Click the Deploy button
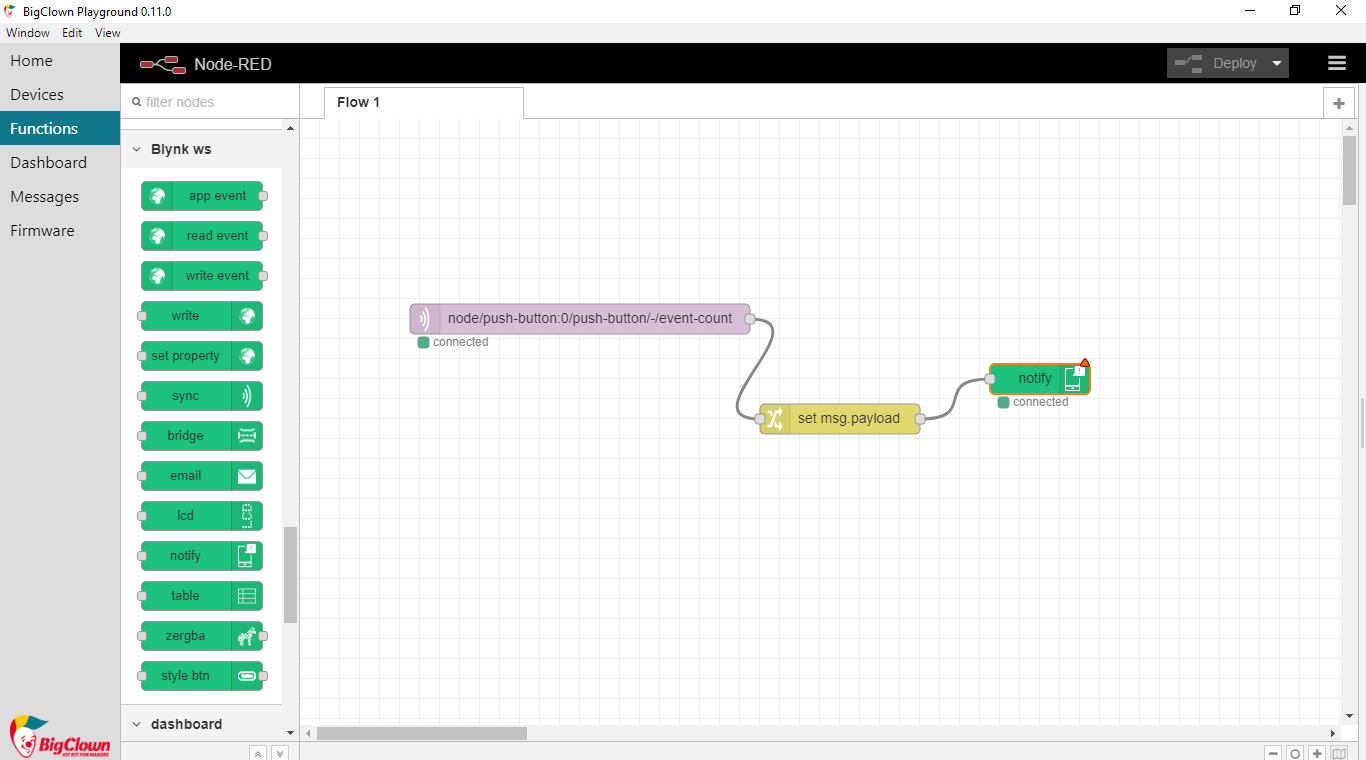 tap(1217, 63)
